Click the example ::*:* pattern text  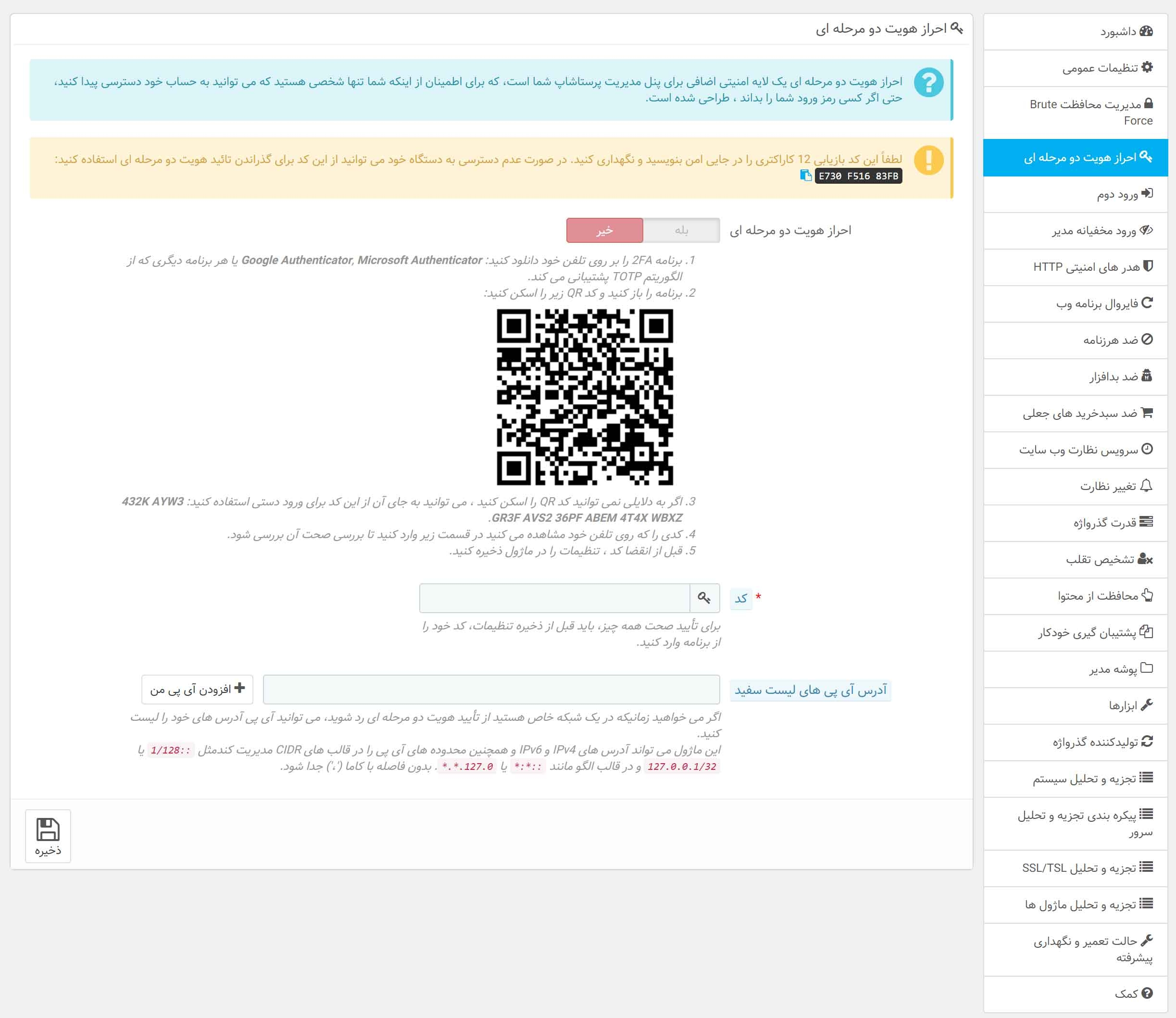tap(527, 767)
